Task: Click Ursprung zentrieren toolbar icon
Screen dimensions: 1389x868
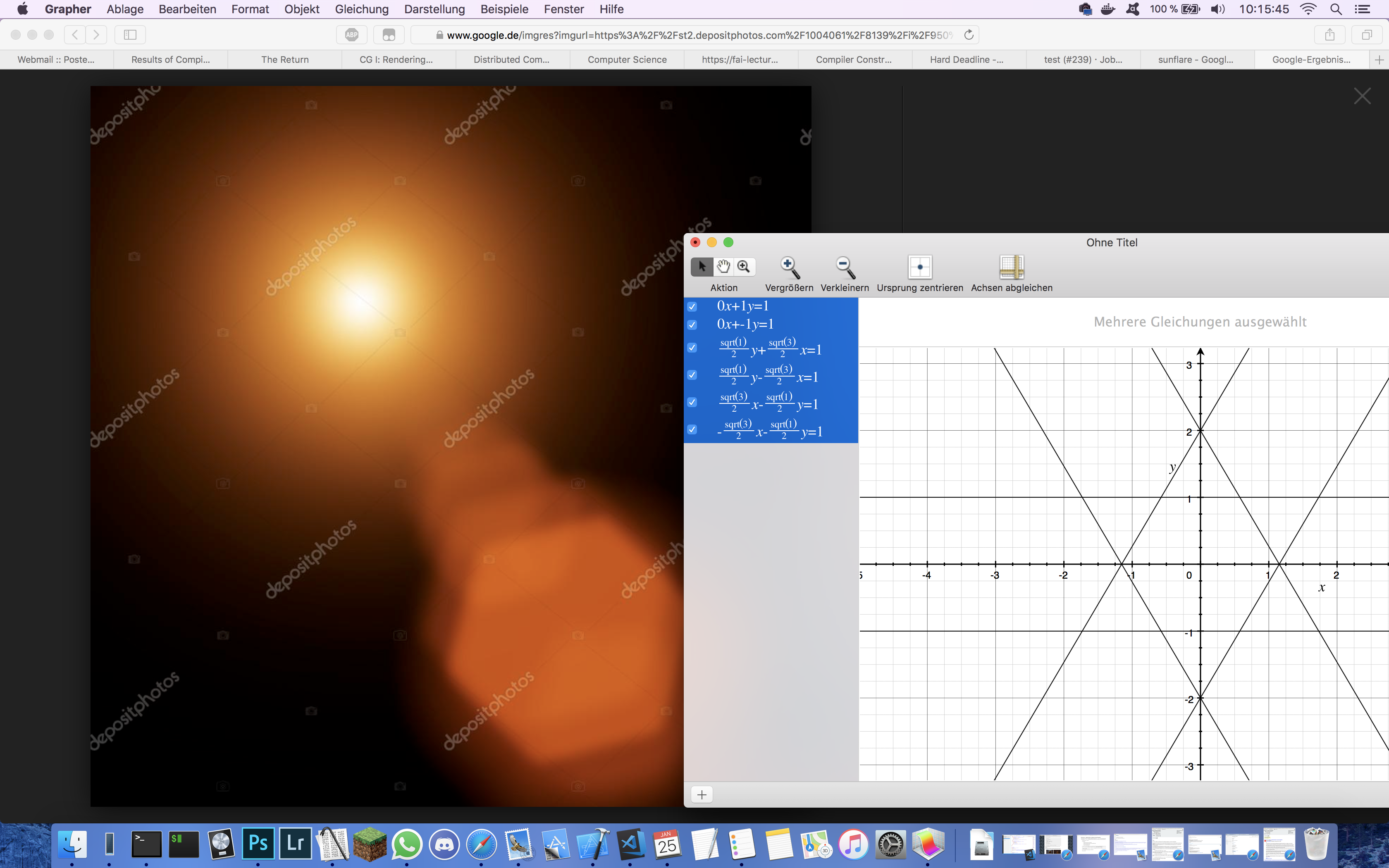Action: click(x=920, y=267)
